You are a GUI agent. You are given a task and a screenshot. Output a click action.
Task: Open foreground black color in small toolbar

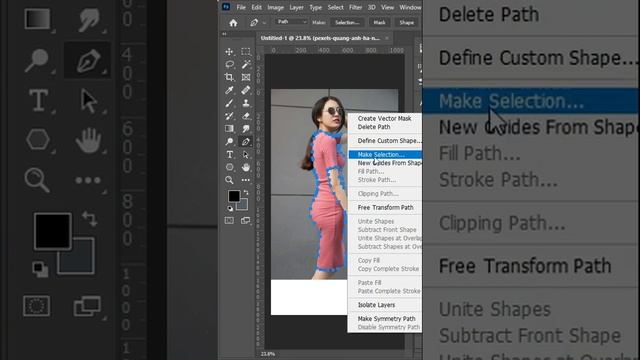click(x=234, y=196)
